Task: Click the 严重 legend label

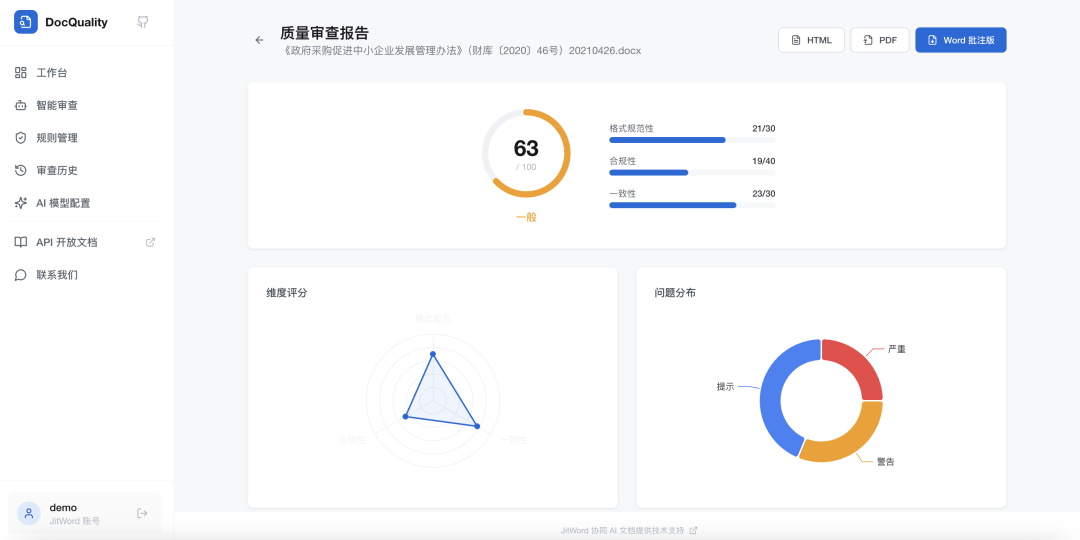Action: point(897,349)
